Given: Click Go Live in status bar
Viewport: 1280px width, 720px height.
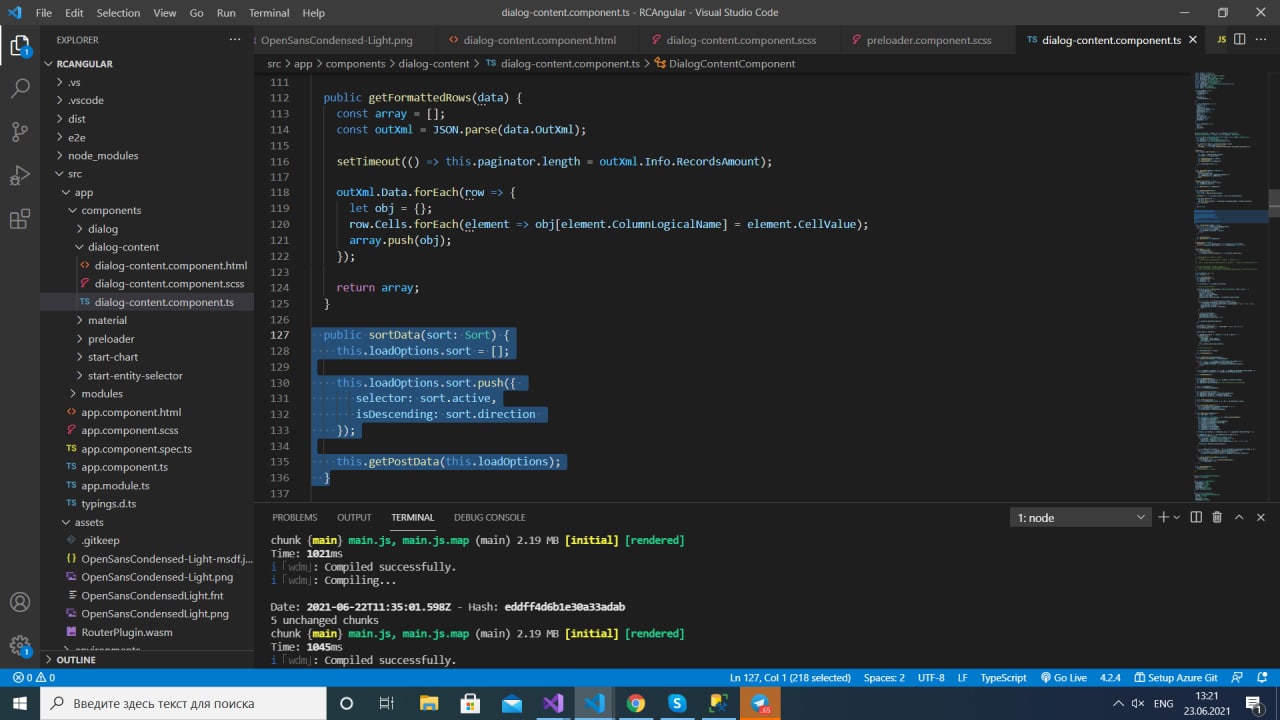Looking at the screenshot, I should pyautogui.click(x=1063, y=677).
